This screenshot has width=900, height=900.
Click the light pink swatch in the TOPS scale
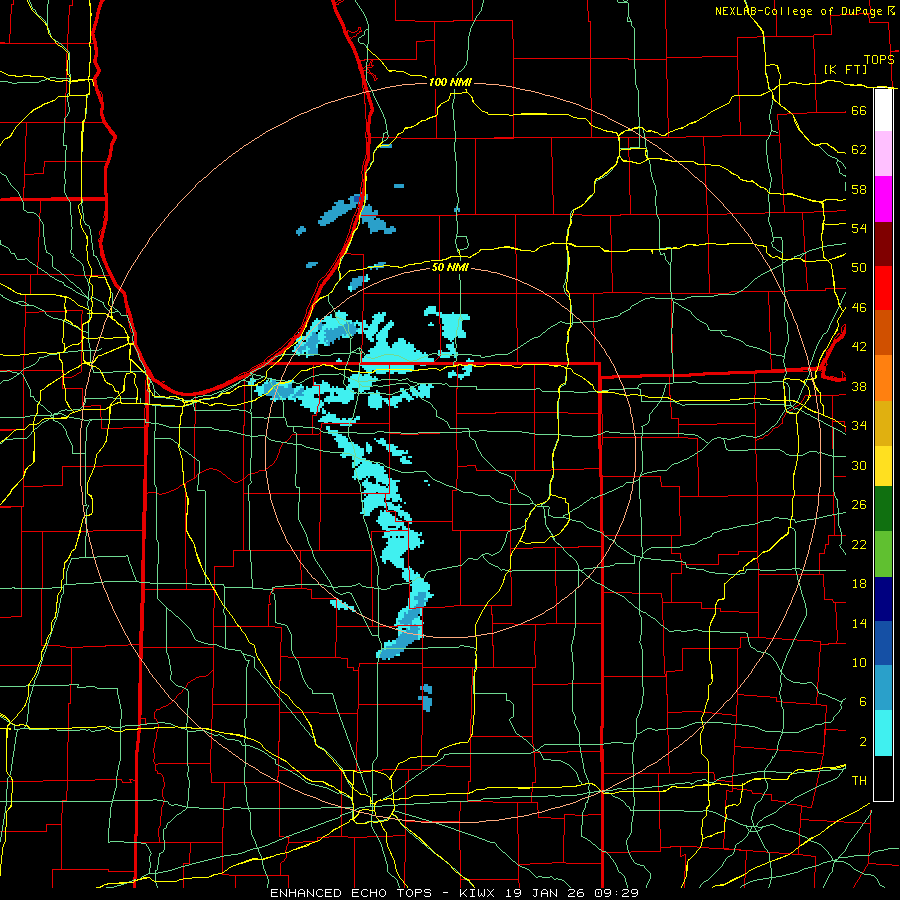(883, 154)
